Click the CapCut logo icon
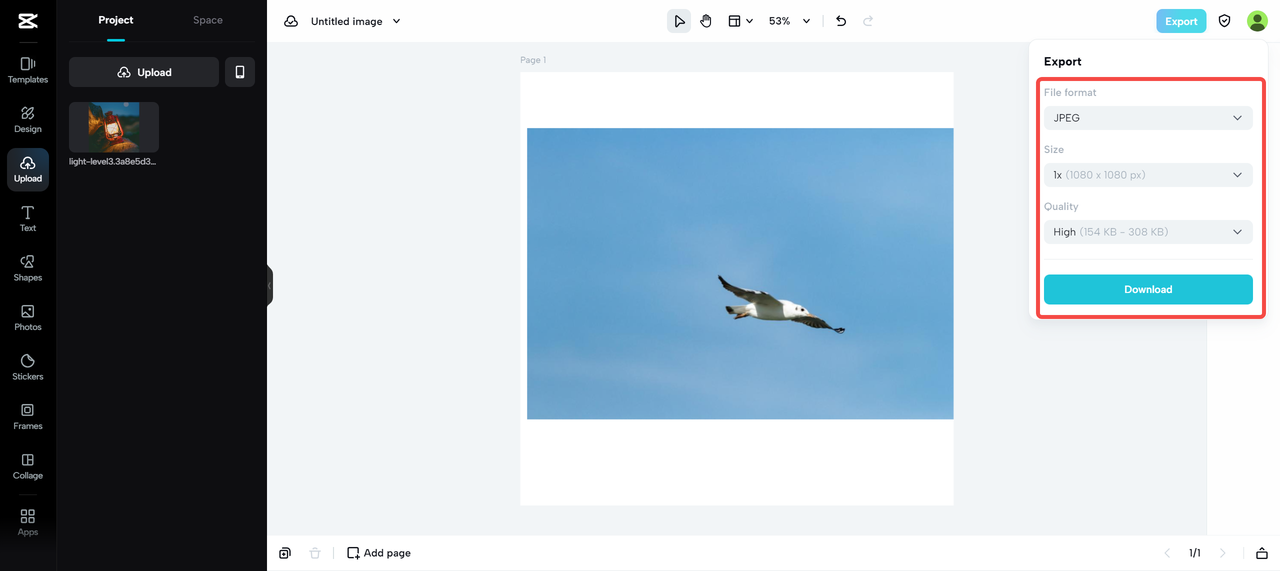 [28, 21]
